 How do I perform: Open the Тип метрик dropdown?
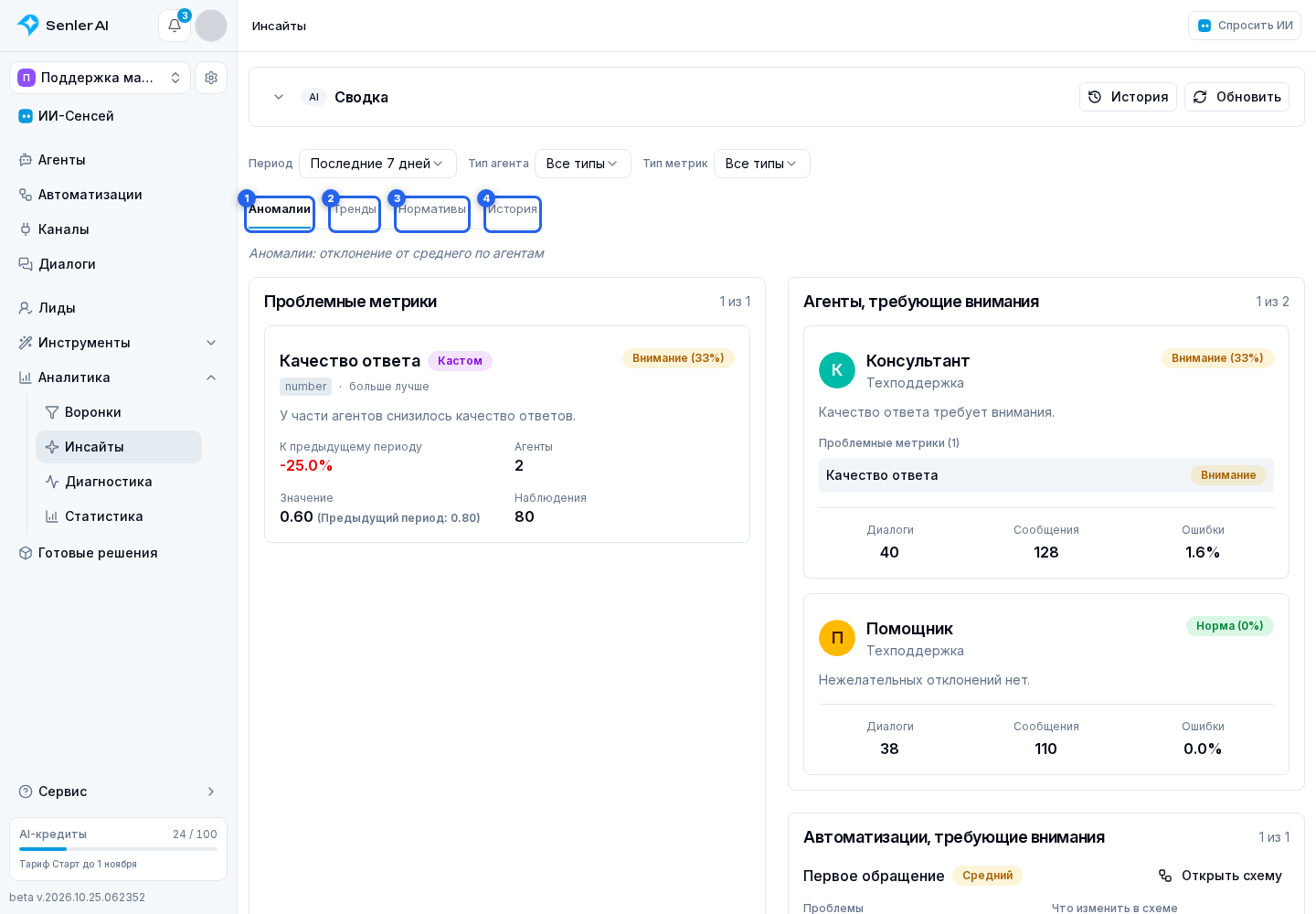tap(762, 164)
